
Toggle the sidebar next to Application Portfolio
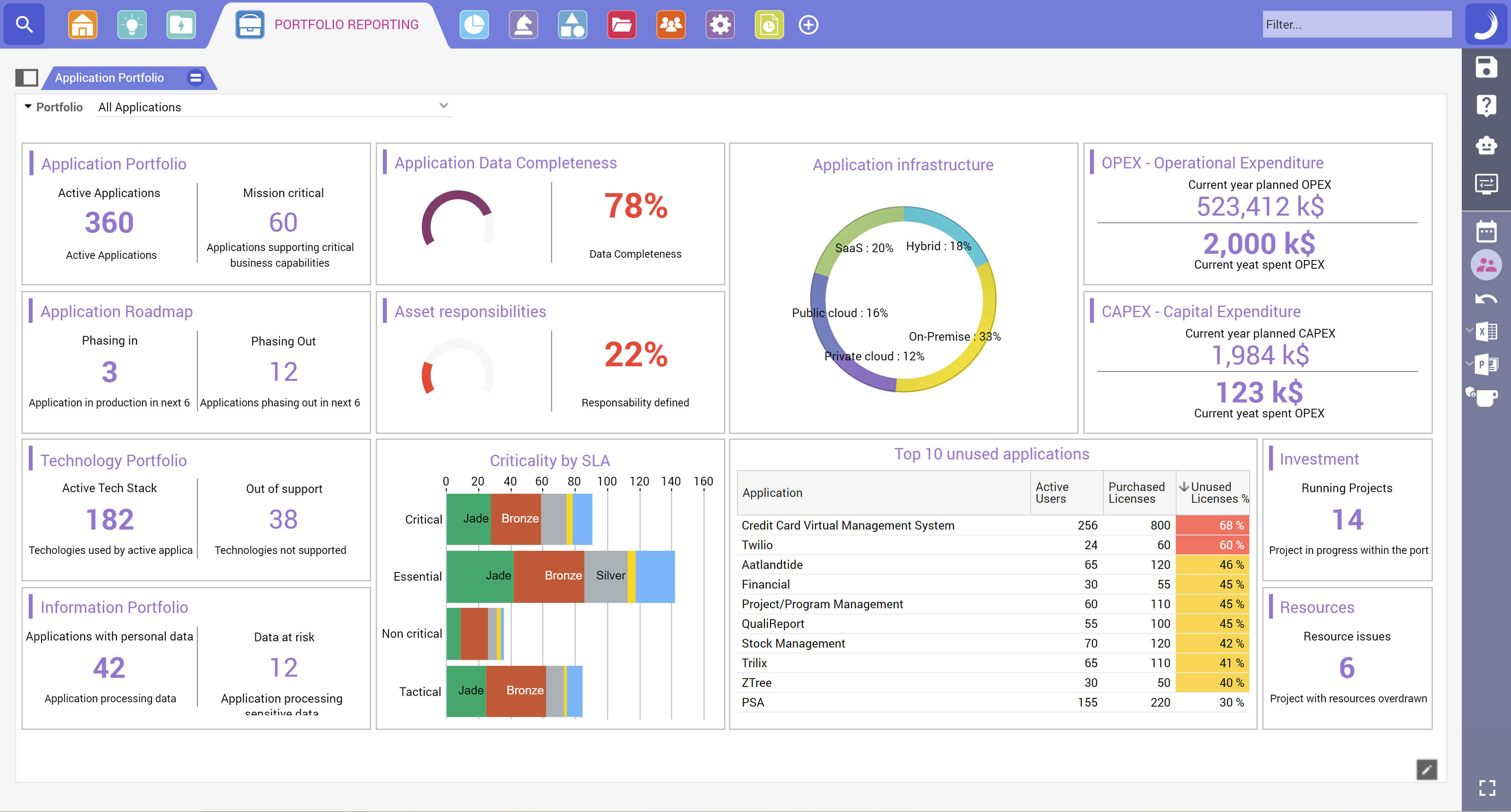(x=27, y=78)
